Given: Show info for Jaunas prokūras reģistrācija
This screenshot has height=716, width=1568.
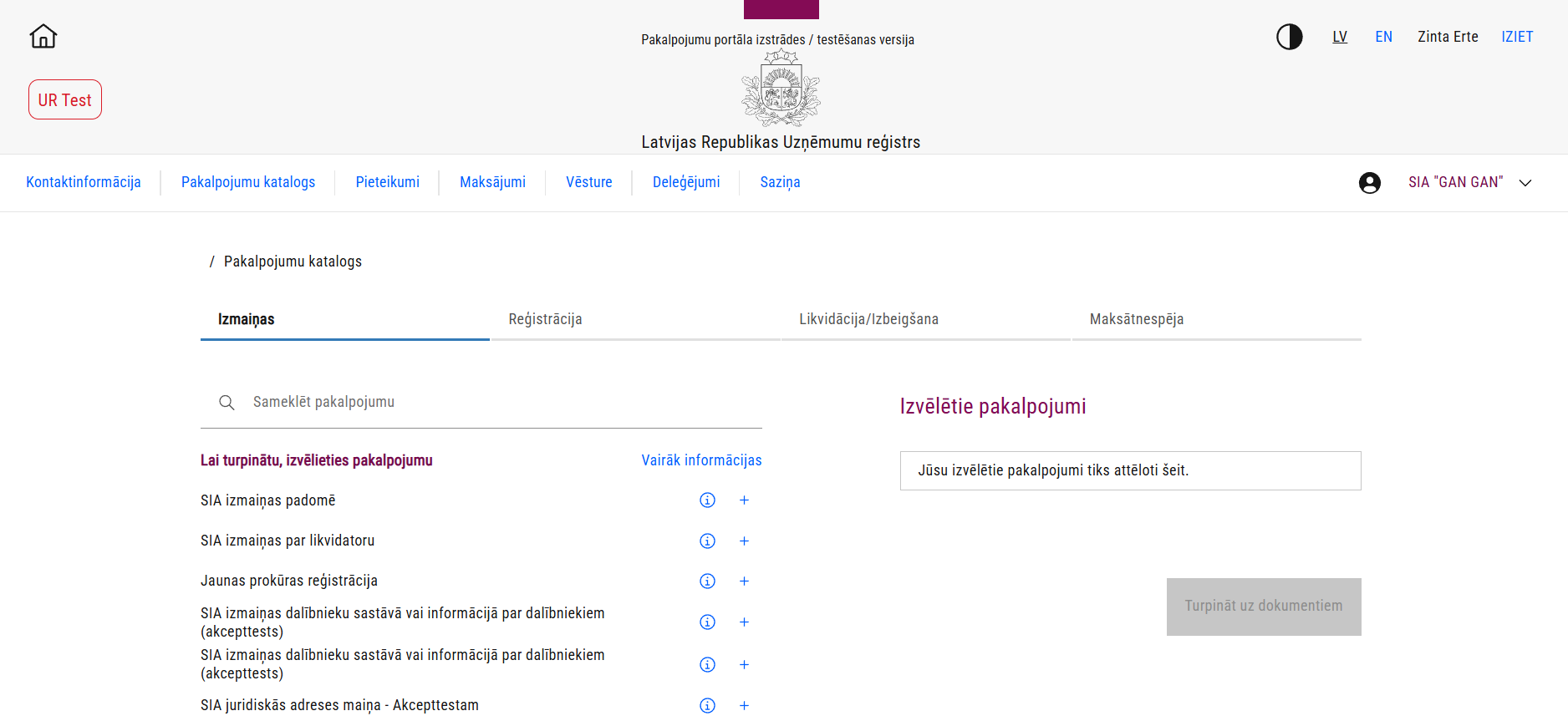Looking at the screenshot, I should [x=707, y=581].
